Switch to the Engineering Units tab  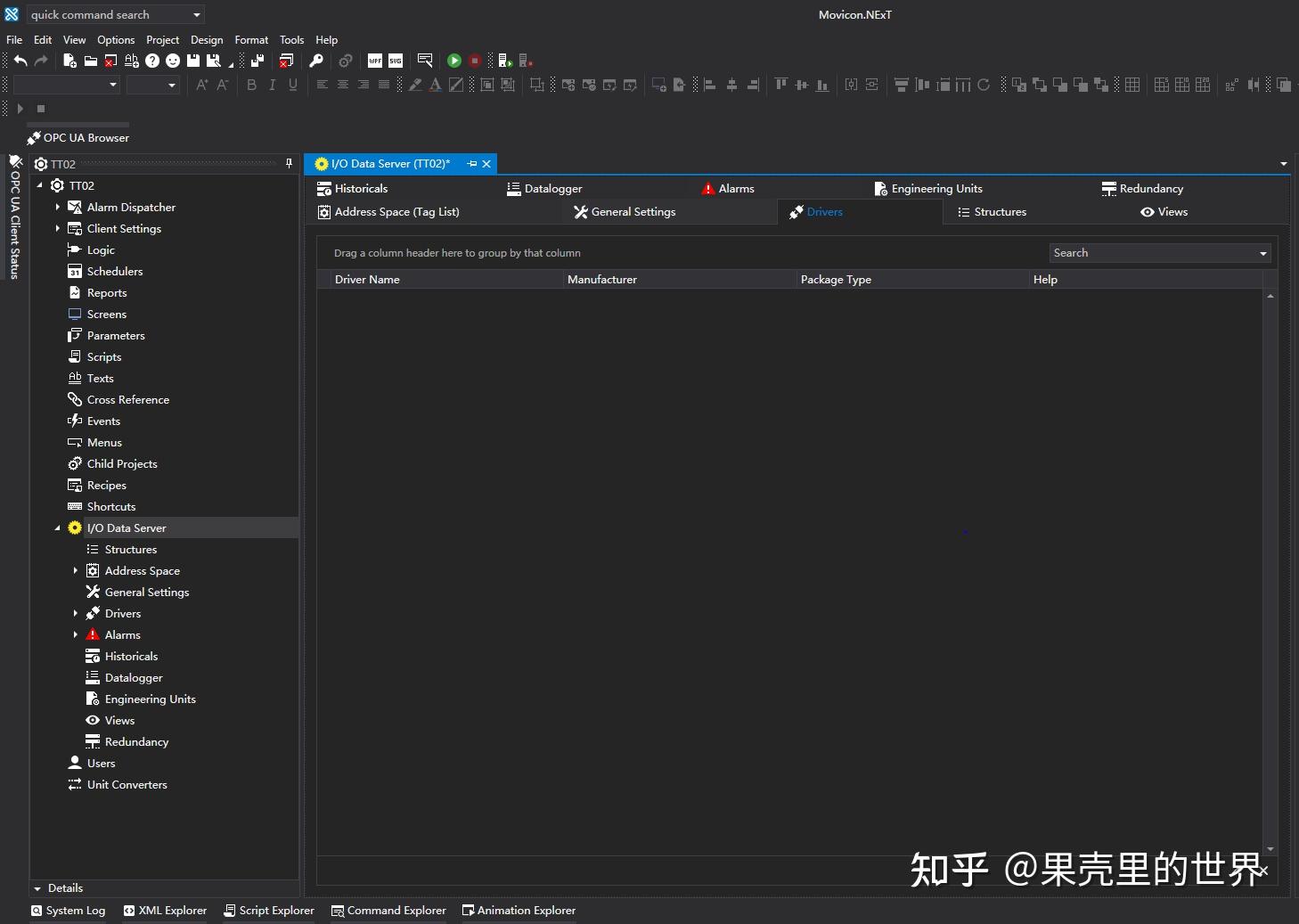928,189
